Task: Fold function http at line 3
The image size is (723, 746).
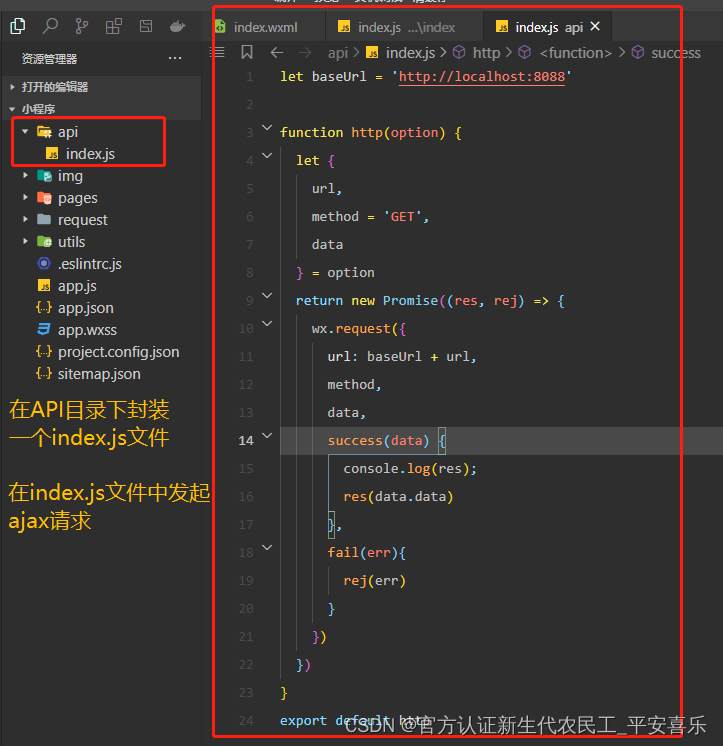Action: pyautogui.click(x=267, y=128)
